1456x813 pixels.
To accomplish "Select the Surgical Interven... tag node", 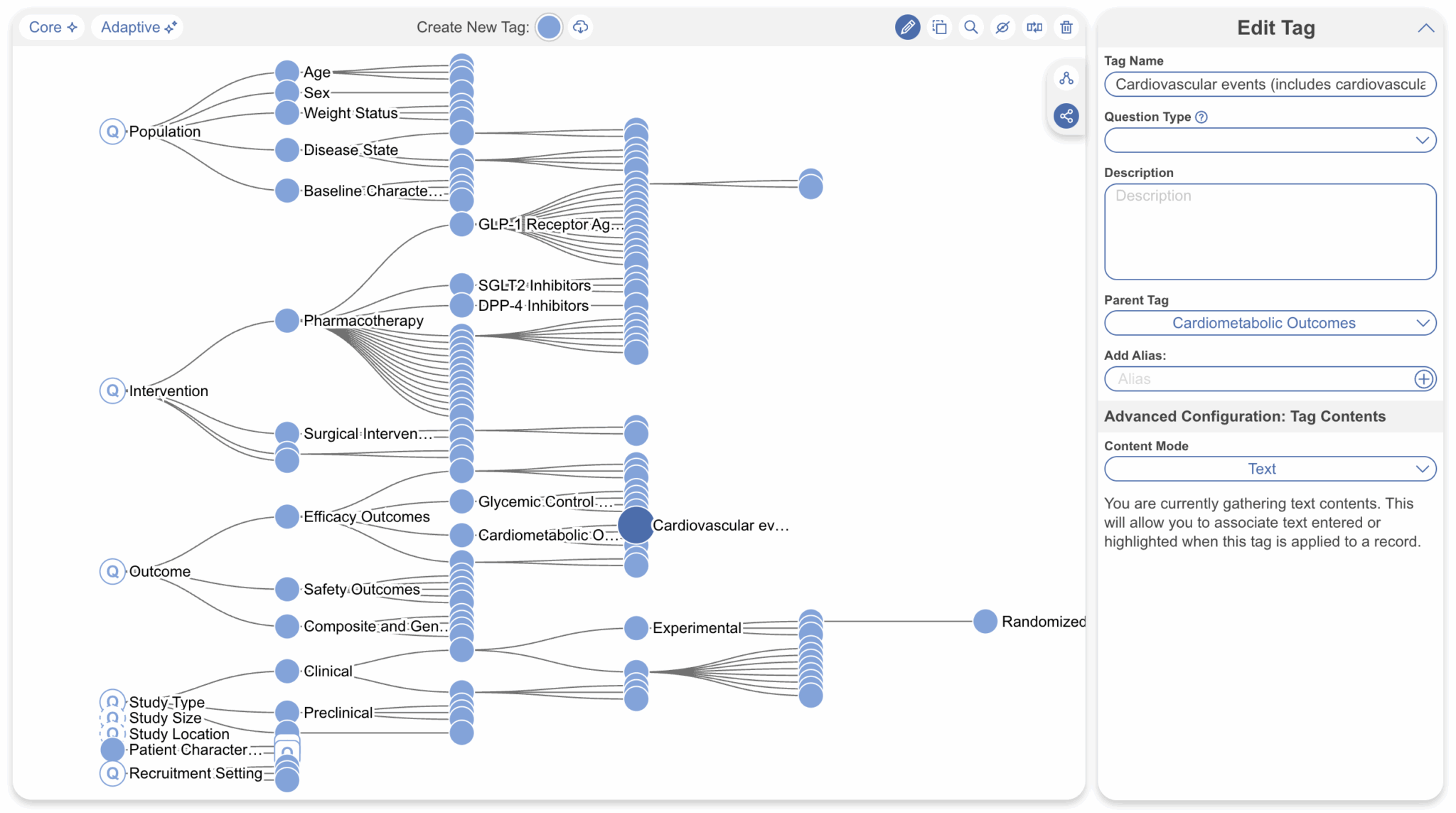I will point(287,433).
